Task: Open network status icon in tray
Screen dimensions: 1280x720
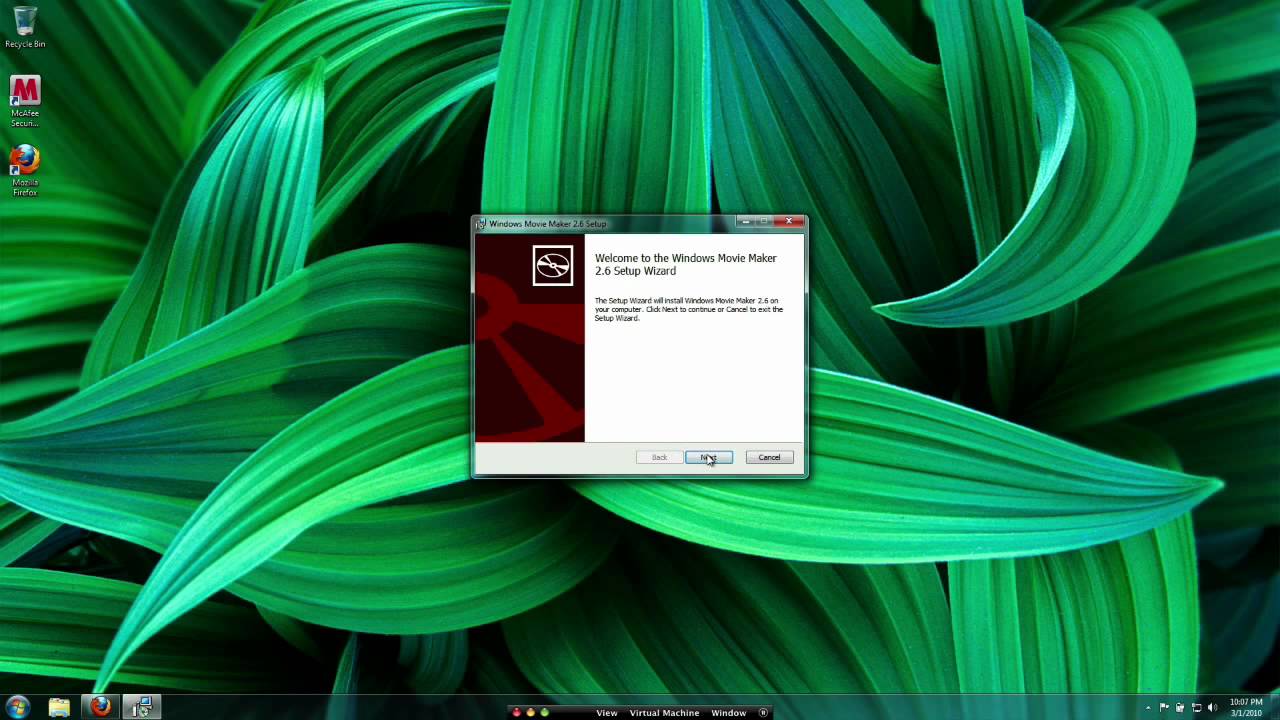Action: [1197, 707]
